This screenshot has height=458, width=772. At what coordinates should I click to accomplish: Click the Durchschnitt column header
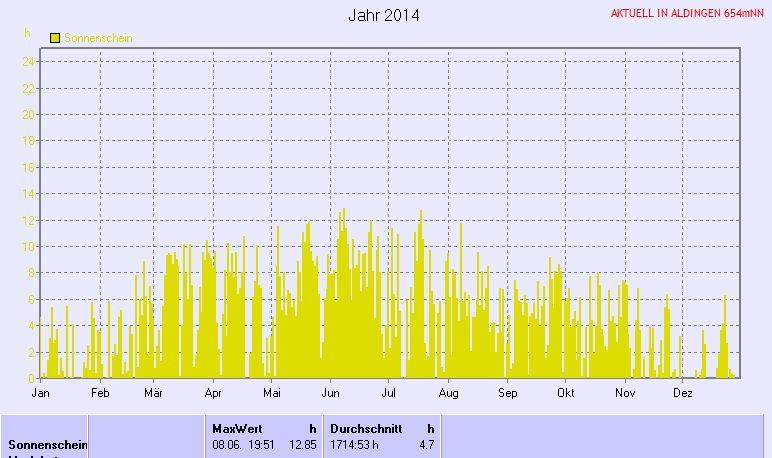pos(366,428)
